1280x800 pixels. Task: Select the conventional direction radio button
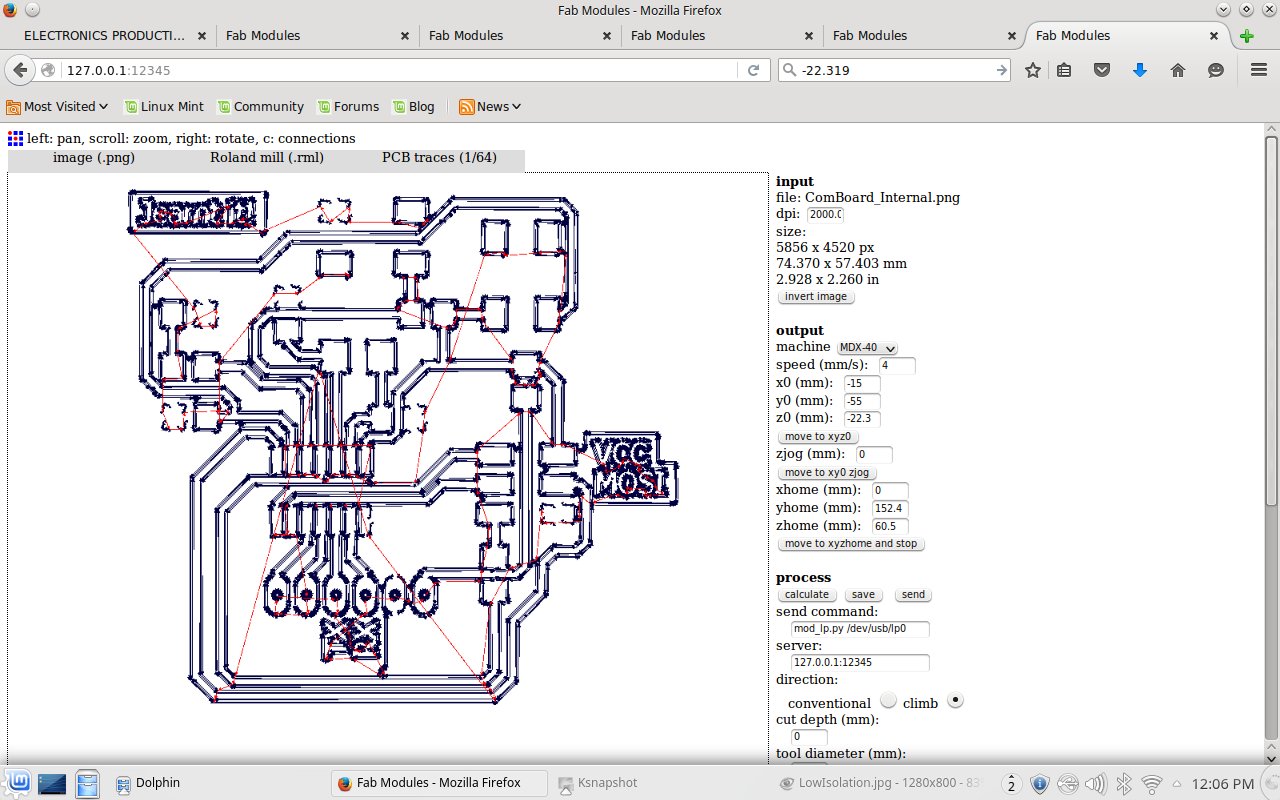point(888,700)
